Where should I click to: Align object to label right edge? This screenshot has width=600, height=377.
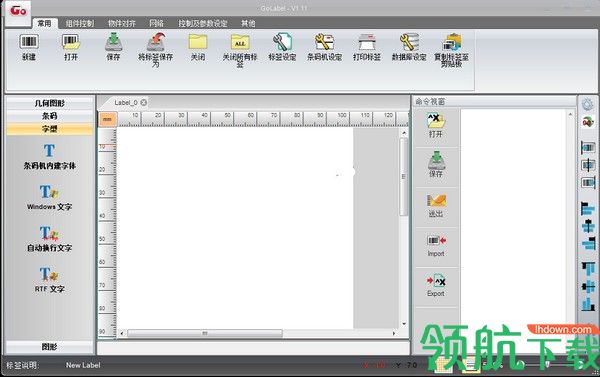[x=588, y=182]
